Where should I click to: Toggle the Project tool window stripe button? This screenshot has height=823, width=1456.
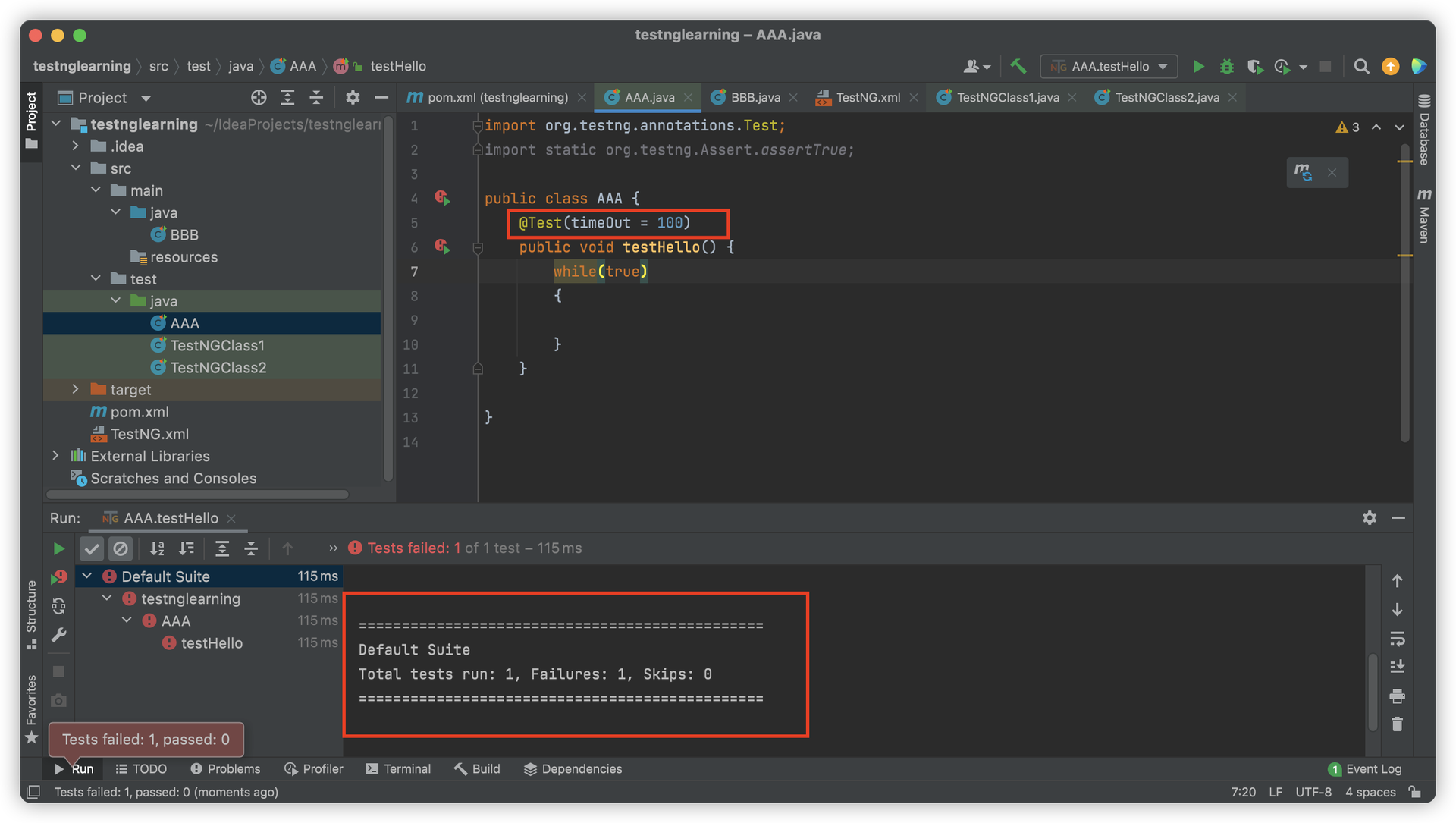(31, 121)
